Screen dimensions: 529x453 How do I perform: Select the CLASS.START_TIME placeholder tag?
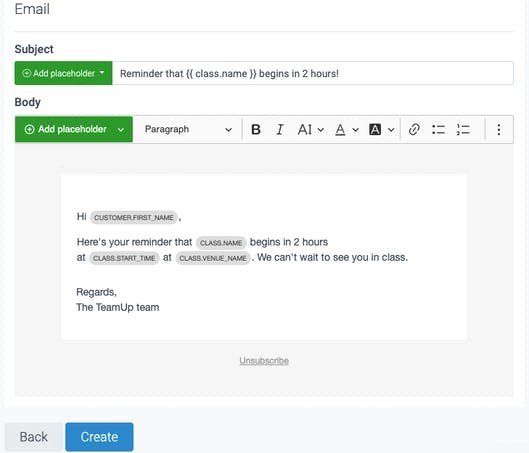point(124,258)
